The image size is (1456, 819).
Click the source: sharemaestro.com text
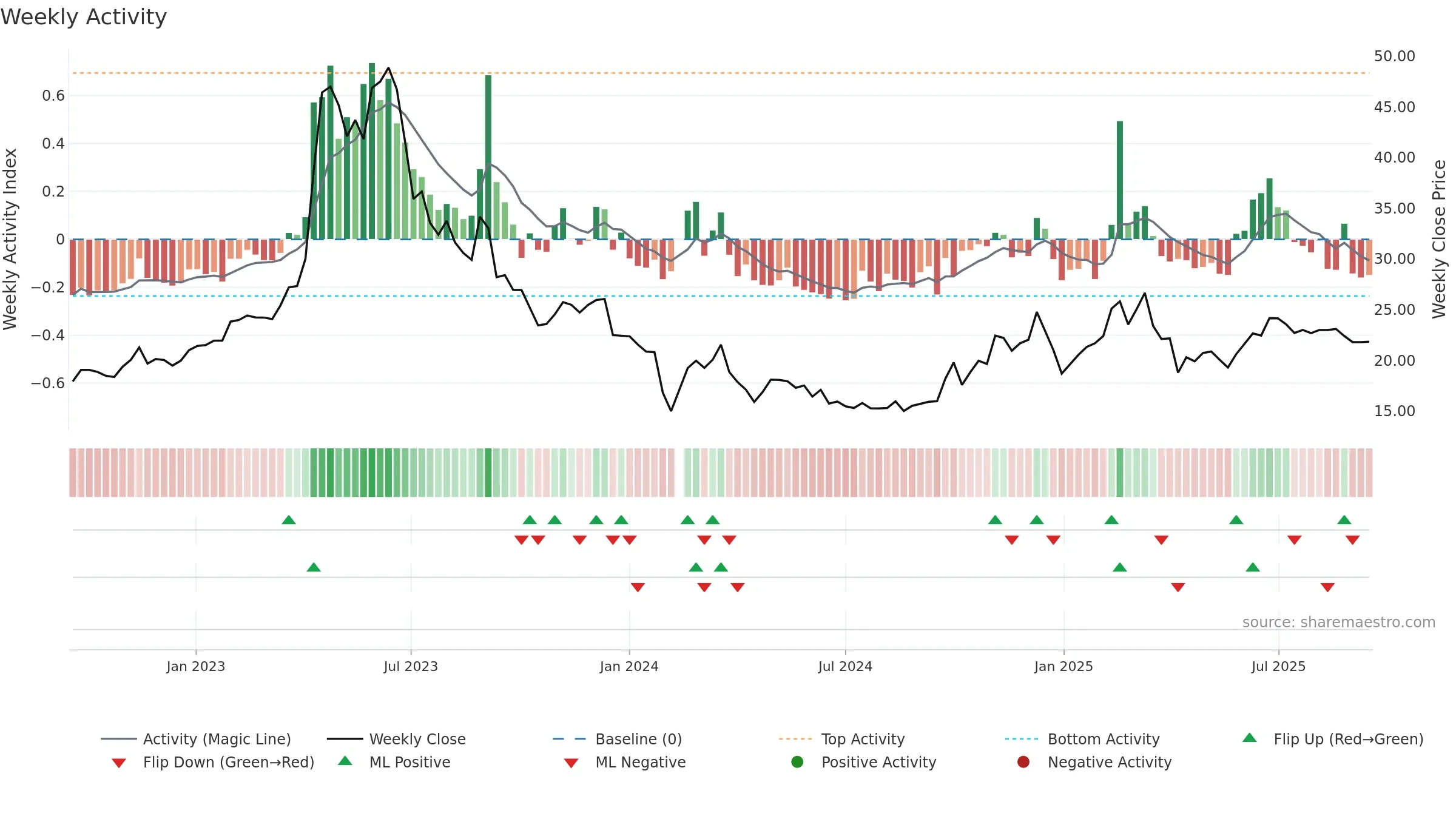(1339, 622)
